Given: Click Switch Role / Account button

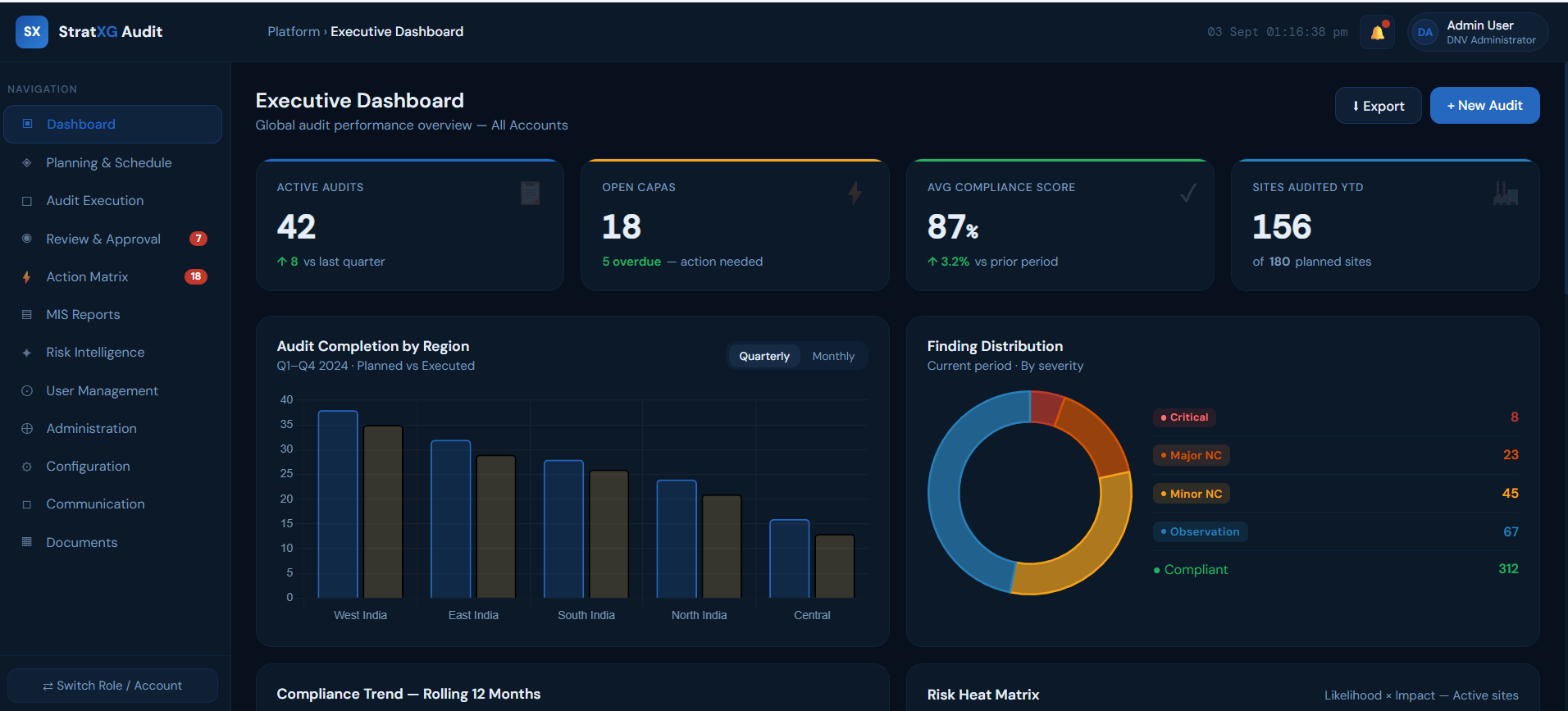Looking at the screenshot, I should (x=113, y=686).
